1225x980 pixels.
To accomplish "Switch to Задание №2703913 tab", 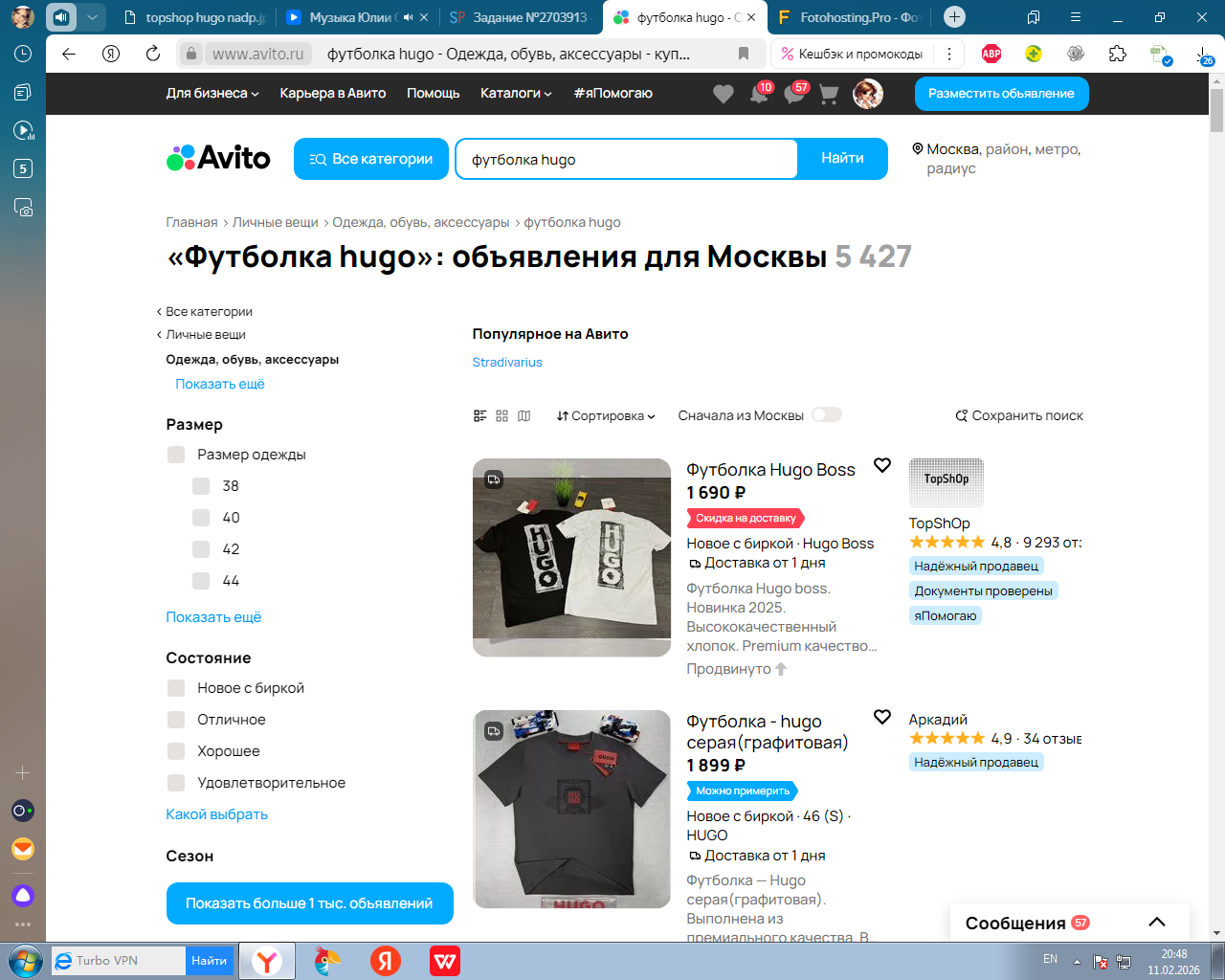I will (x=520, y=17).
